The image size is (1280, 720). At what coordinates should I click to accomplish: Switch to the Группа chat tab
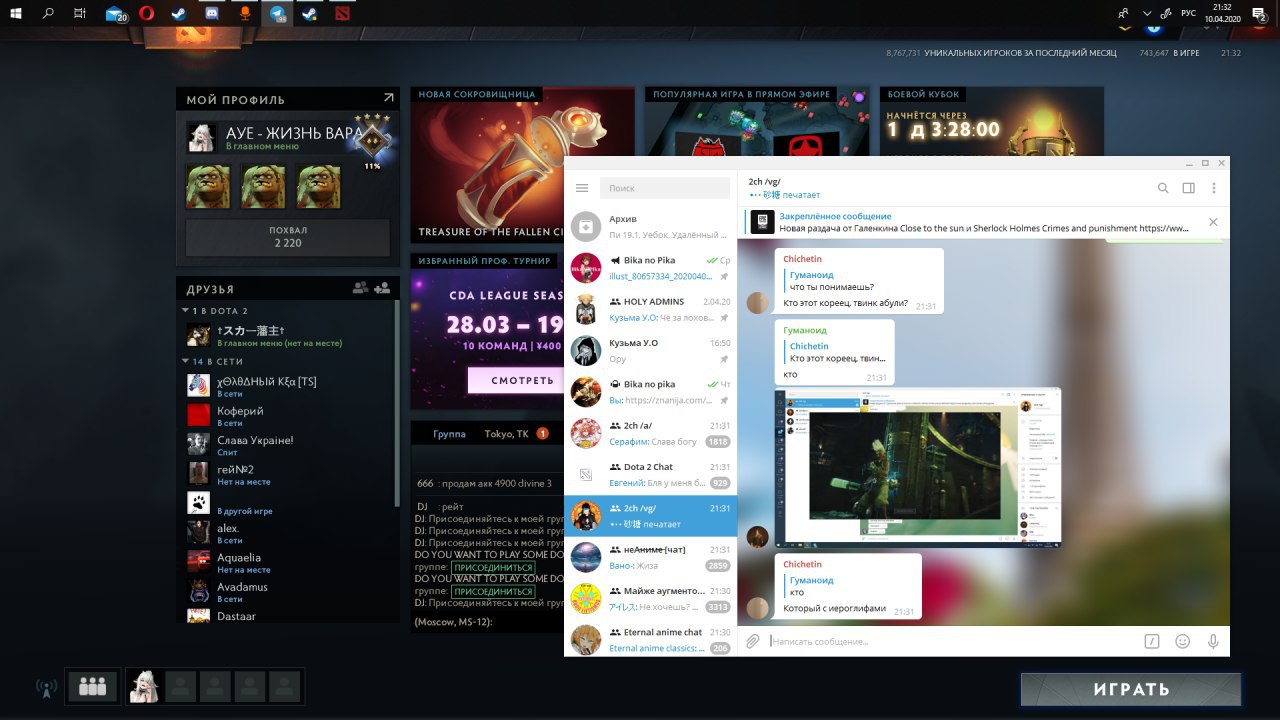point(449,434)
